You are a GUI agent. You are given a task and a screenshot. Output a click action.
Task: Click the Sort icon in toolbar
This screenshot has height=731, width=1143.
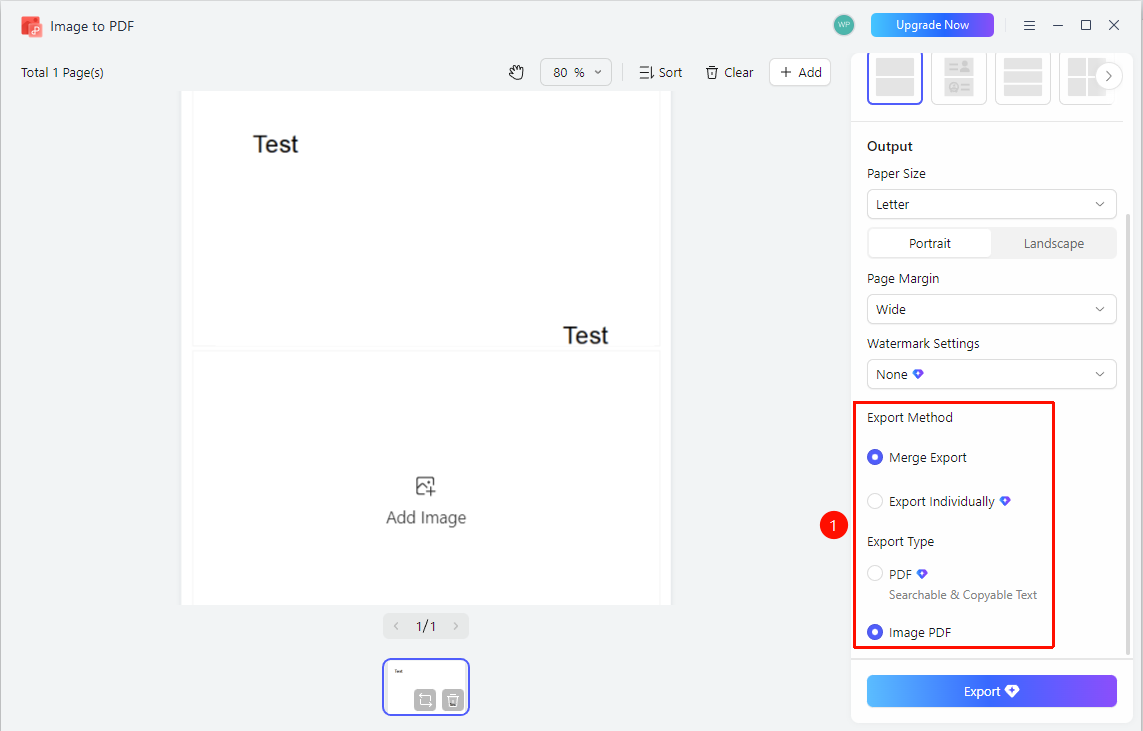(646, 72)
